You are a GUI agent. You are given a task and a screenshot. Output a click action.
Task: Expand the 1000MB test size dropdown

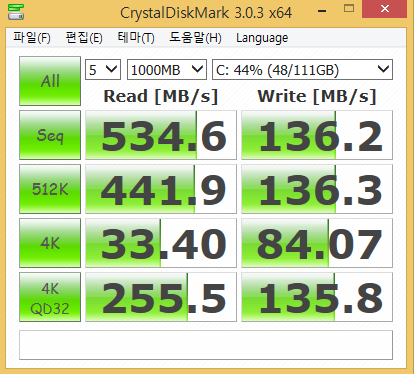tap(167, 70)
